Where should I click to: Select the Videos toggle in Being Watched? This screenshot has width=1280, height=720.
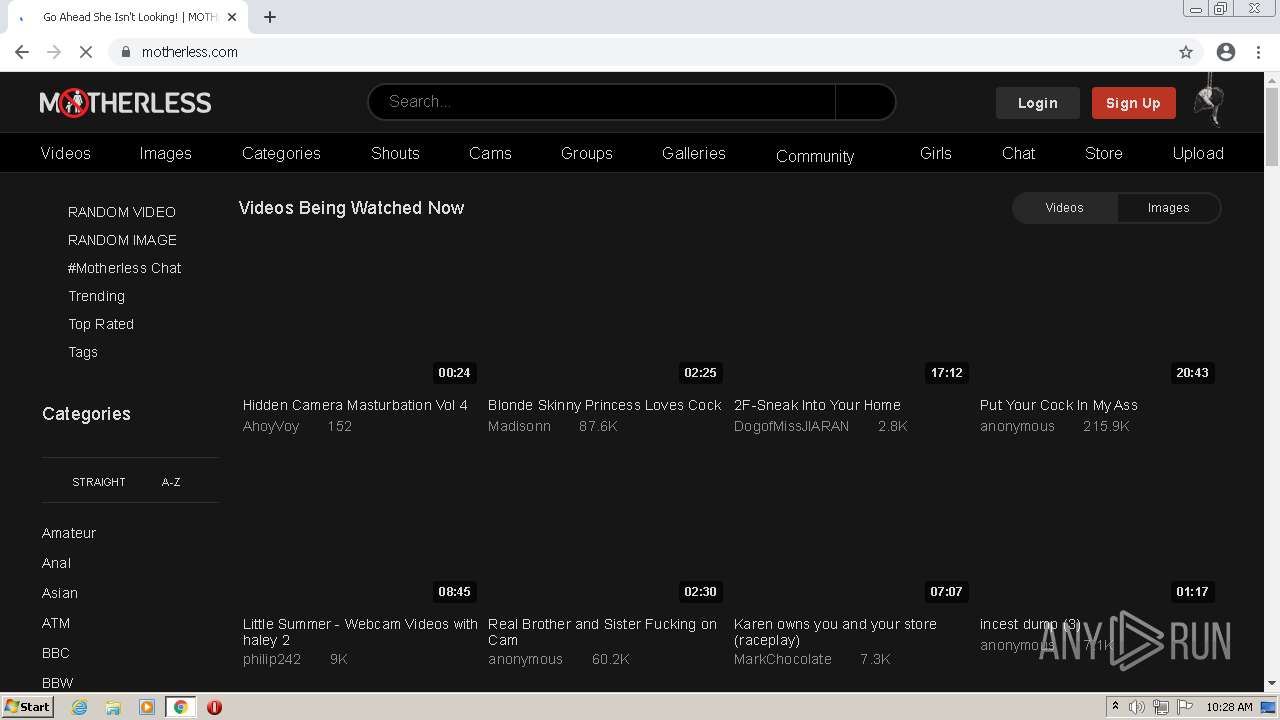click(x=1065, y=208)
